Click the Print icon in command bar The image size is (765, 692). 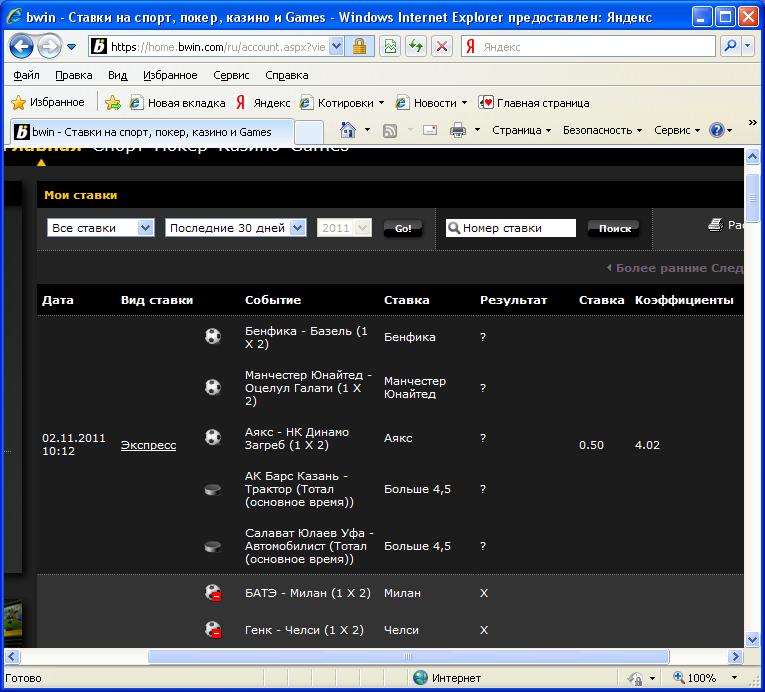point(458,130)
